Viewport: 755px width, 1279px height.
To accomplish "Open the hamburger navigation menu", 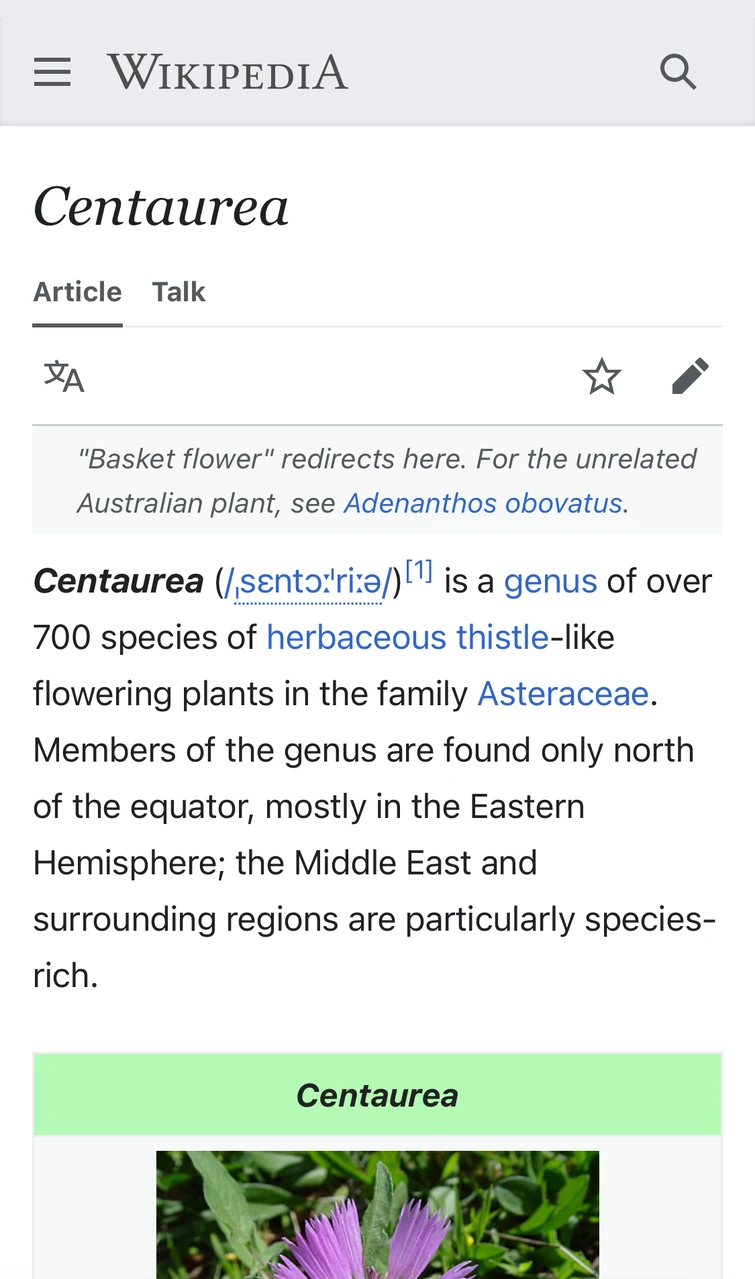I will pos(52,71).
